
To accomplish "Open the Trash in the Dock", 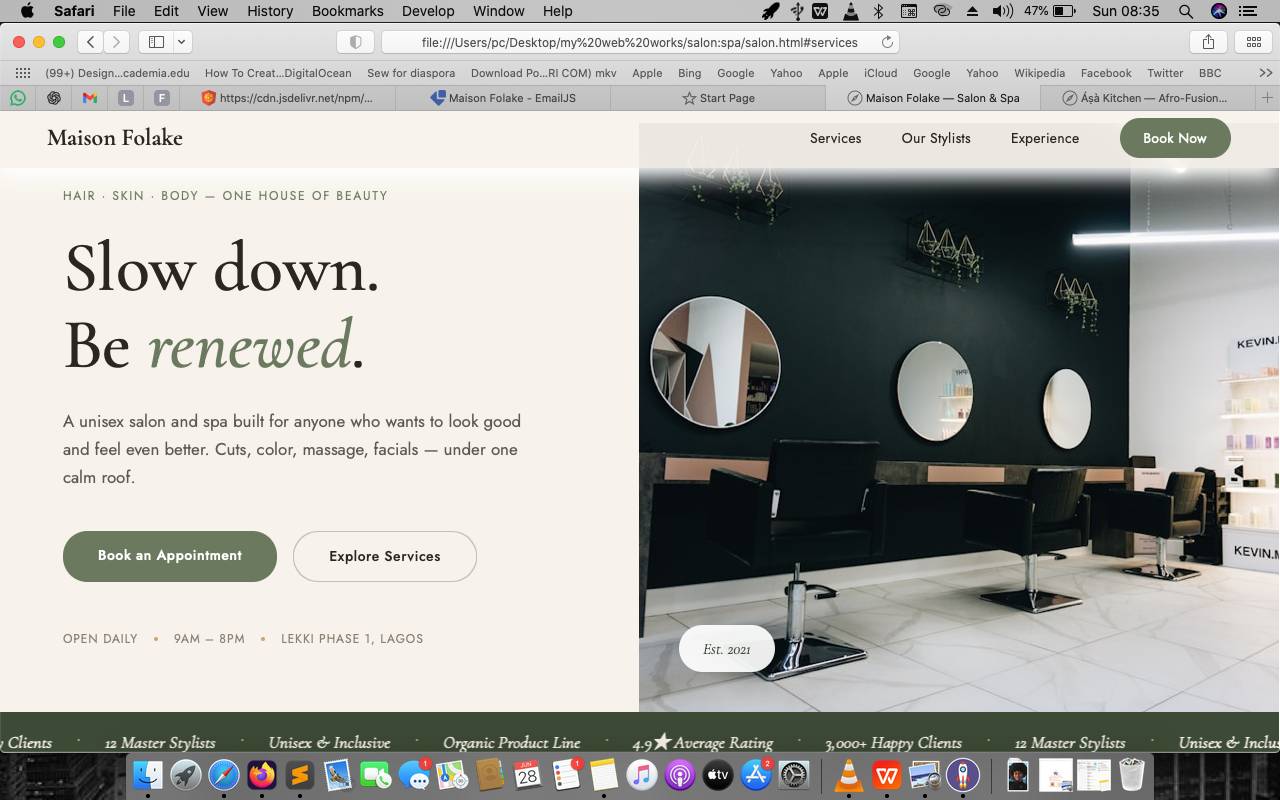I will coord(1131,774).
